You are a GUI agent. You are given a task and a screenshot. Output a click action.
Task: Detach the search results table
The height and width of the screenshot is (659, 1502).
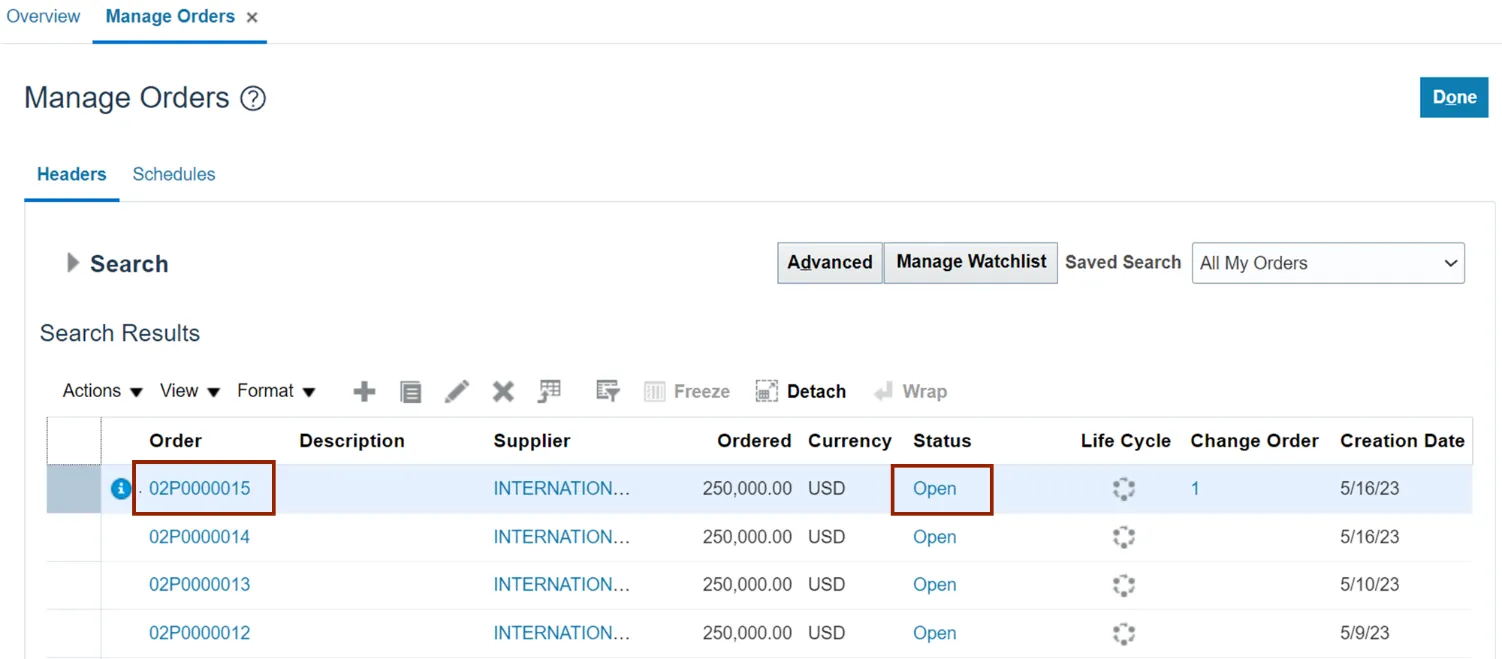801,392
